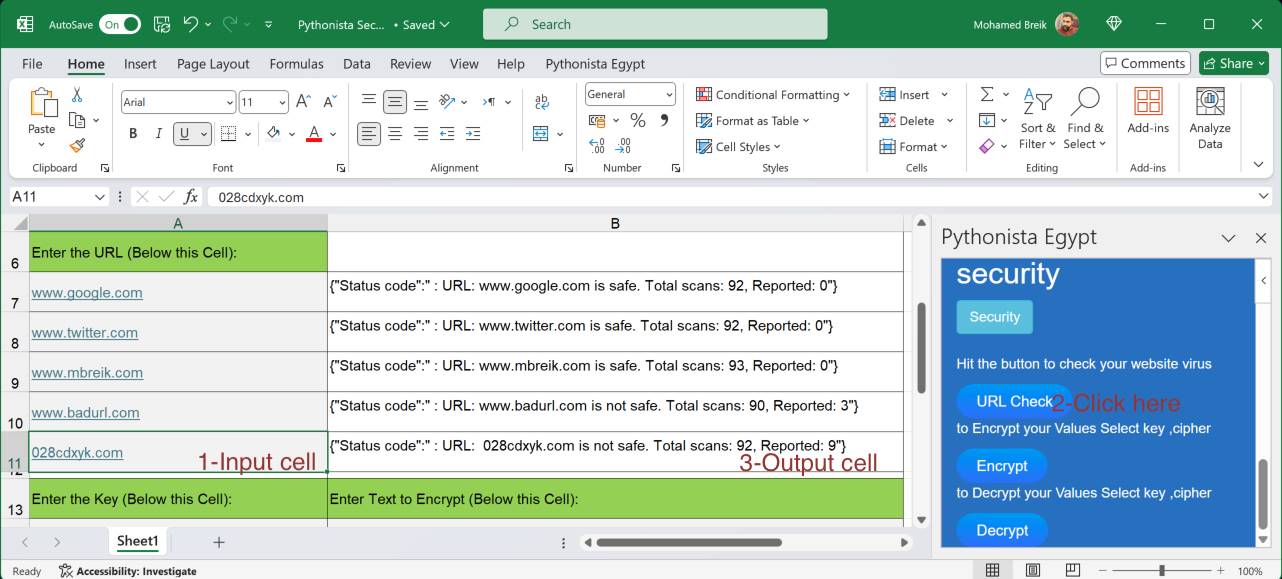
Task: Toggle Underline formatting
Action: click(x=184, y=133)
